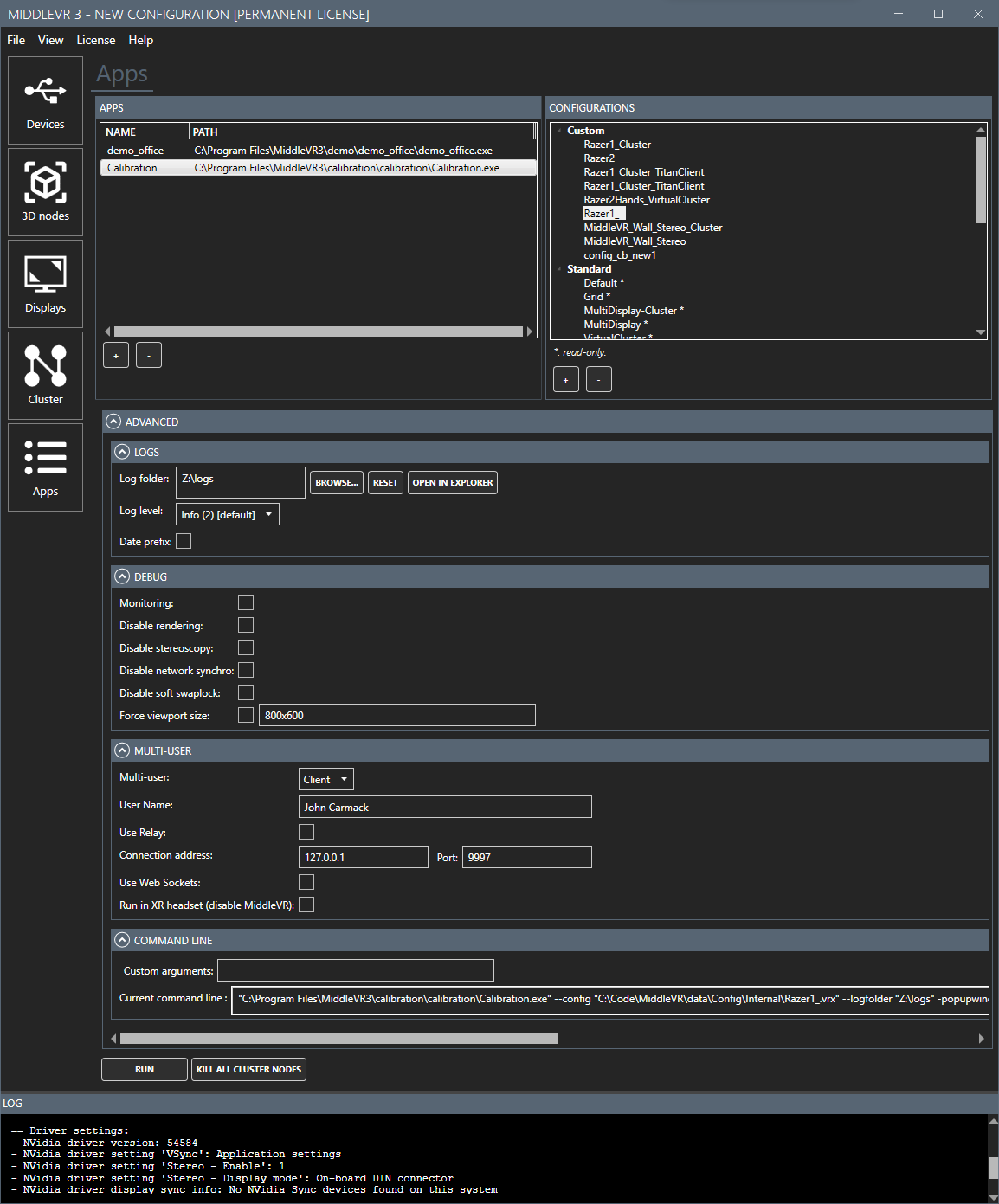Enable Use Web Sockets checkbox
Viewport: 999px width, 1204px height.
point(306,882)
